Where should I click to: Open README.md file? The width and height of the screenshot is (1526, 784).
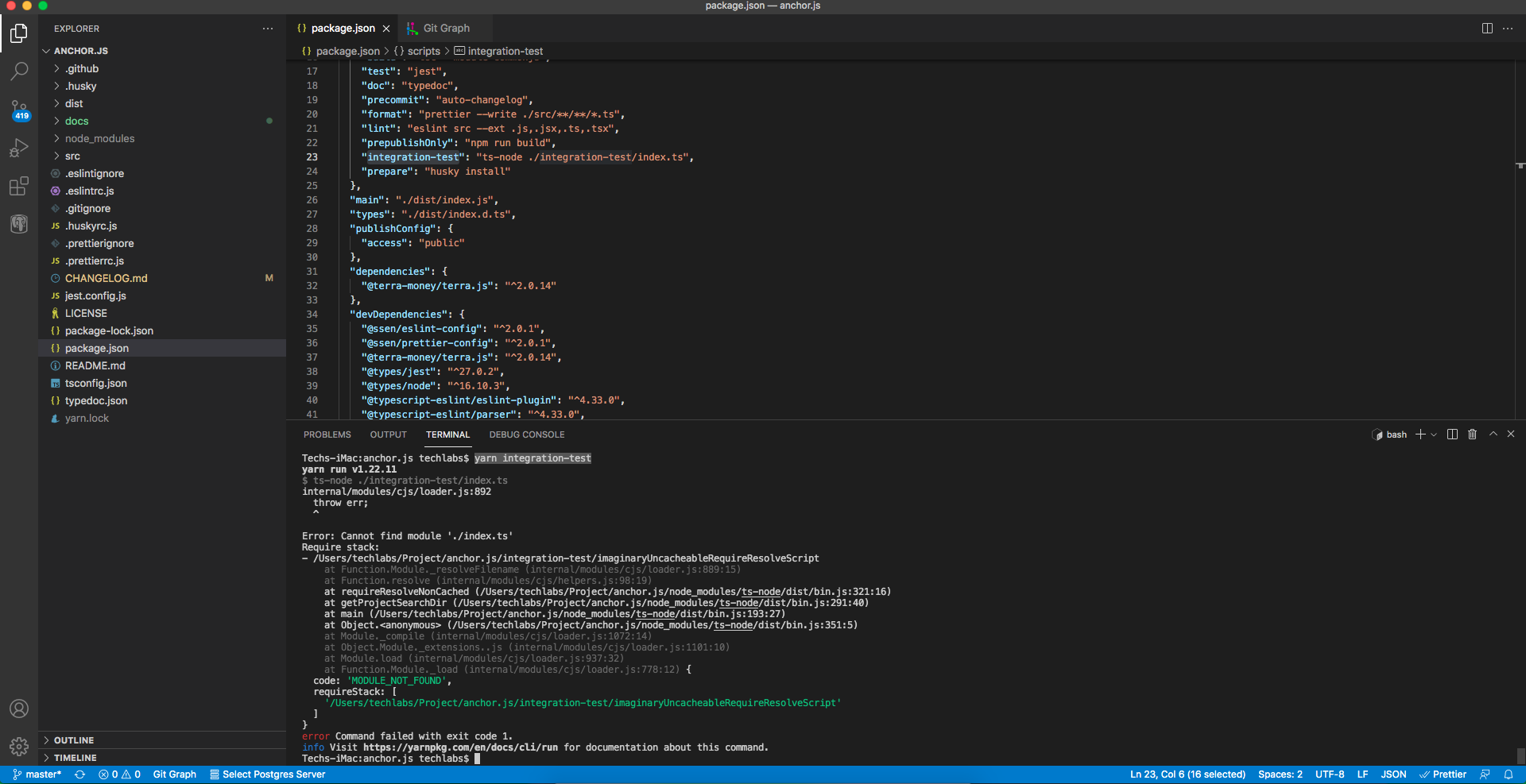tap(162, 366)
